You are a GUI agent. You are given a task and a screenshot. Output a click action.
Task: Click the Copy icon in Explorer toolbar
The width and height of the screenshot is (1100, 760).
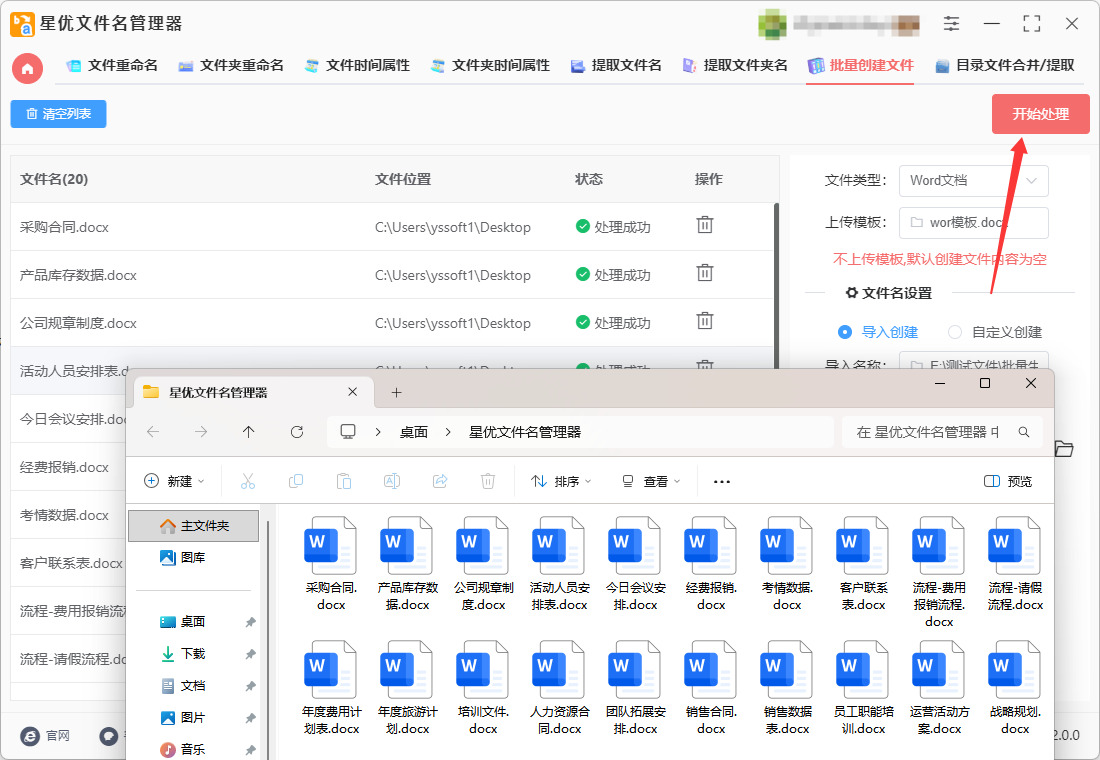pyautogui.click(x=296, y=481)
